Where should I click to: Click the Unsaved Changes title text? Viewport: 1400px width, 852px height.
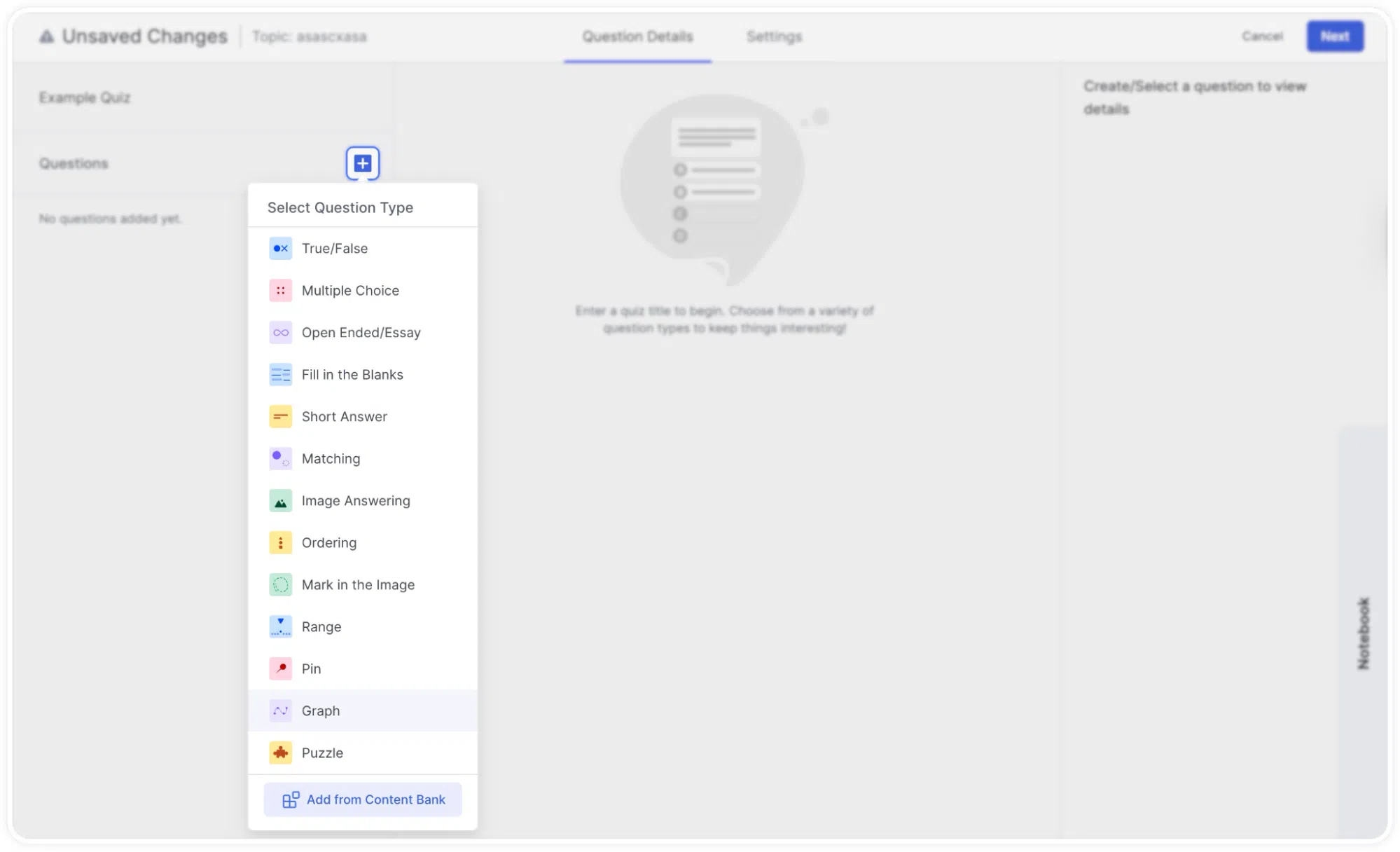[145, 36]
